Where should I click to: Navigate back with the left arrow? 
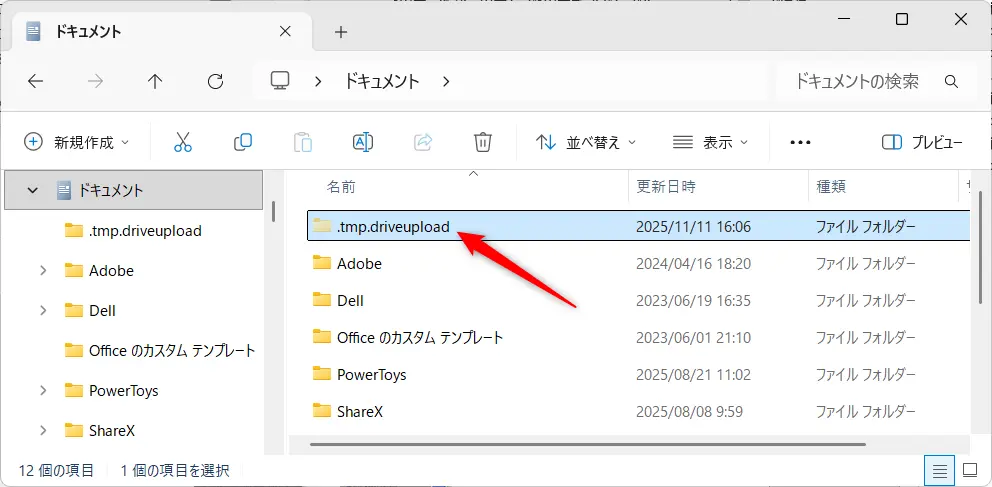pyautogui.click(x=35, y=82)
